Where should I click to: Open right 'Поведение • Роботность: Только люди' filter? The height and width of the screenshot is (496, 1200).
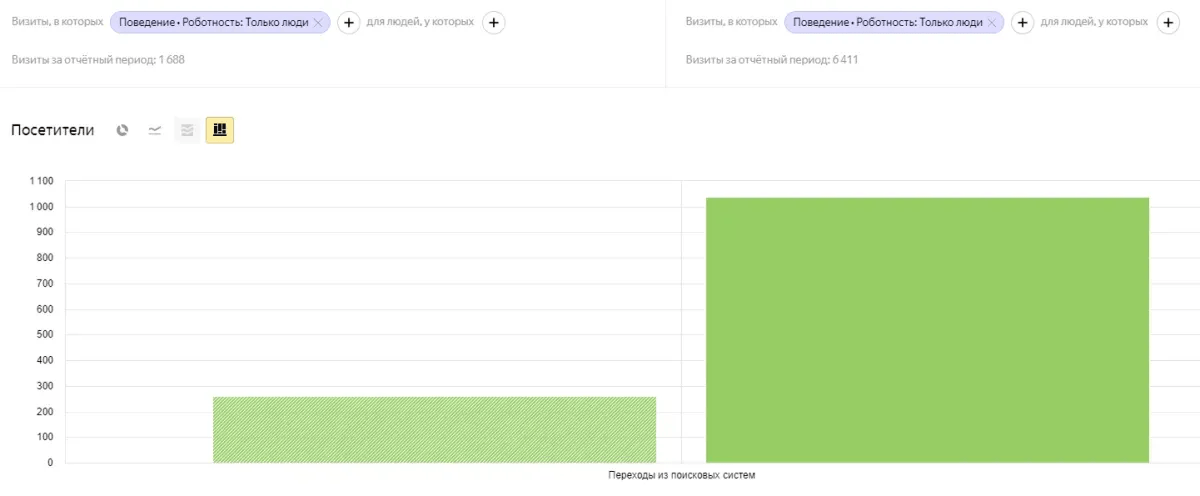tap(888, 22)
